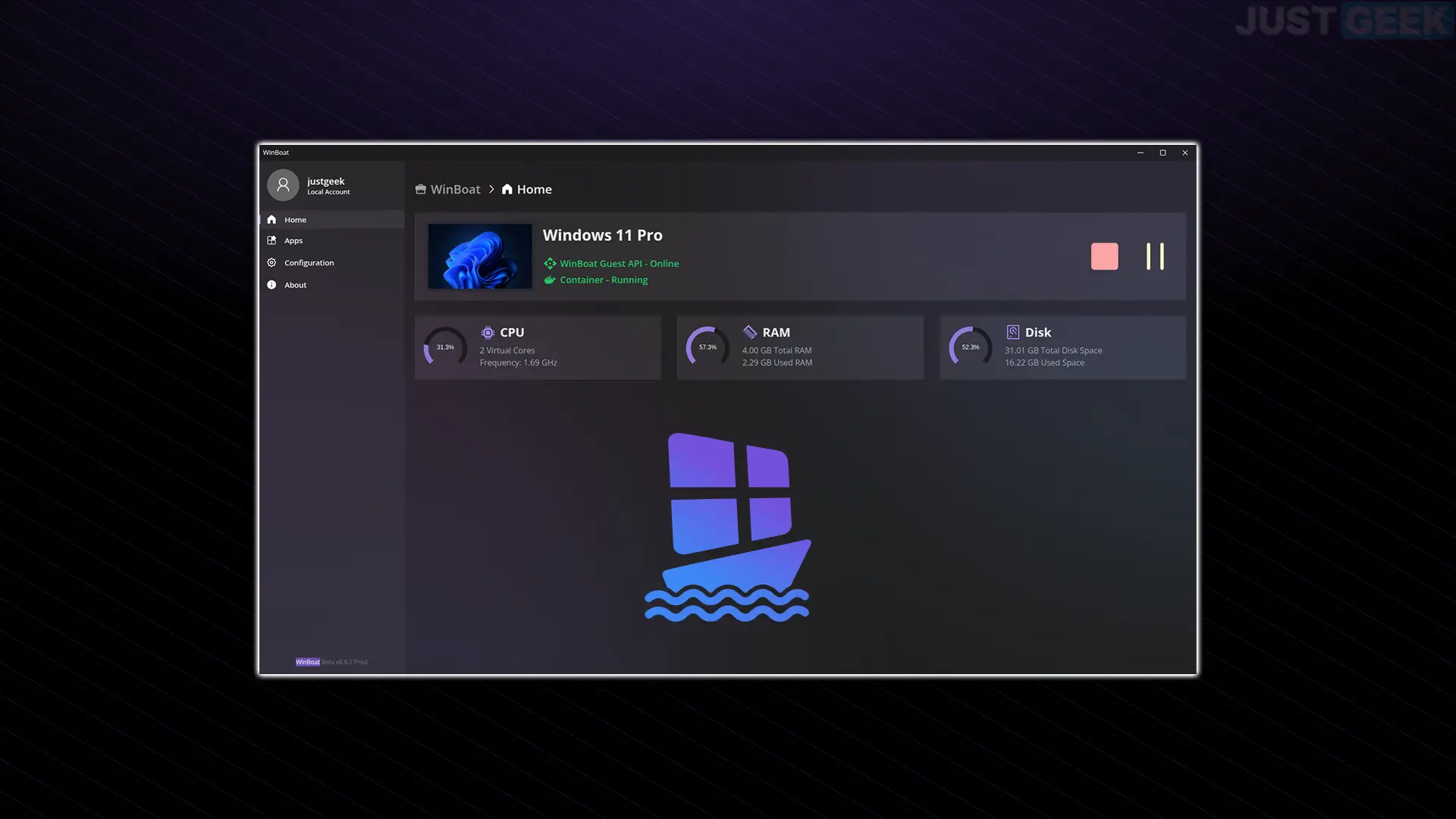Open the Apps sidebar item
This screenshot has height=819, width=1456.
[x=331, y=240]
